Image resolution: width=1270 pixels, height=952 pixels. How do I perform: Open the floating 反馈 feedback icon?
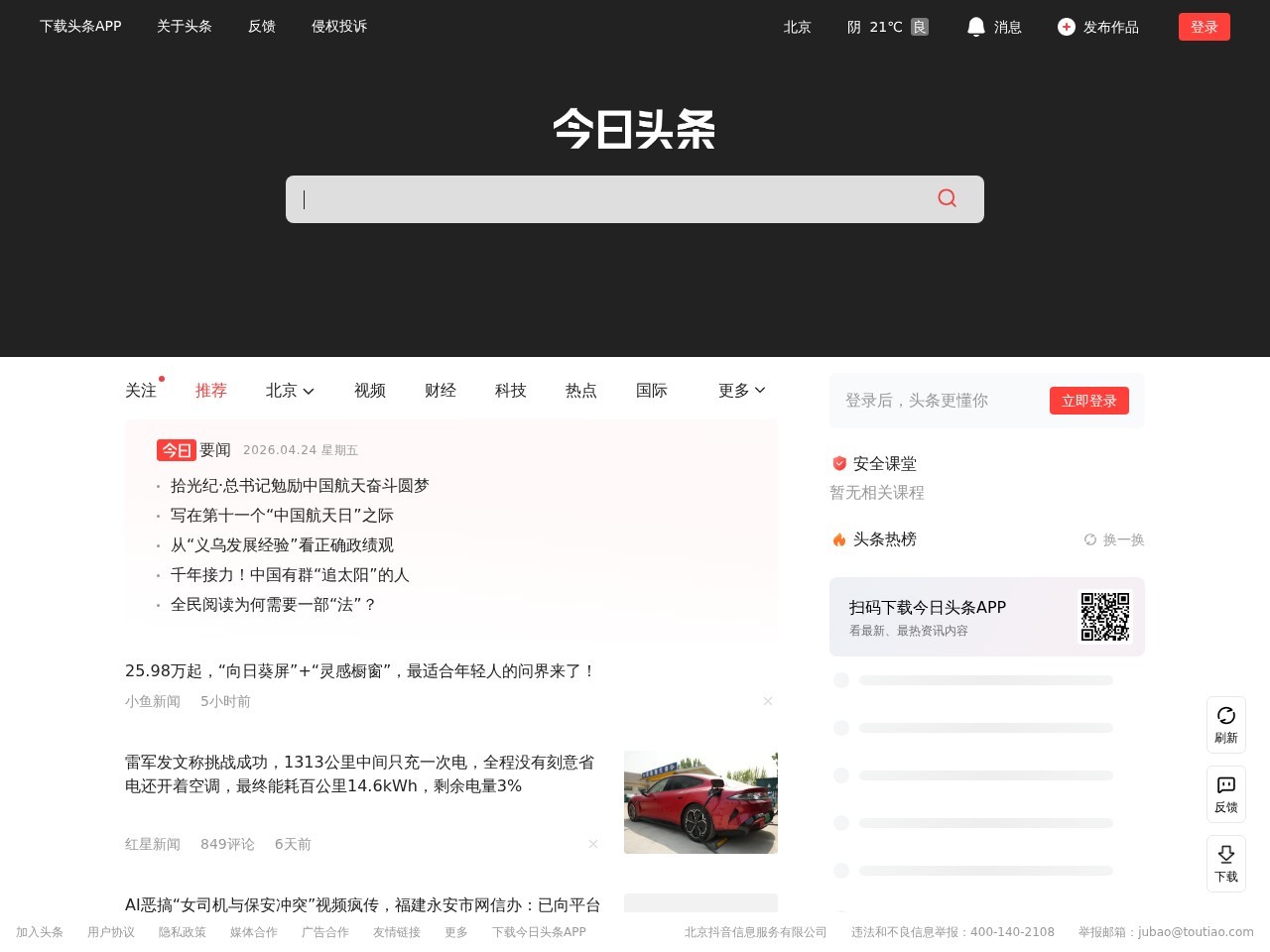tap(1226, 786)
